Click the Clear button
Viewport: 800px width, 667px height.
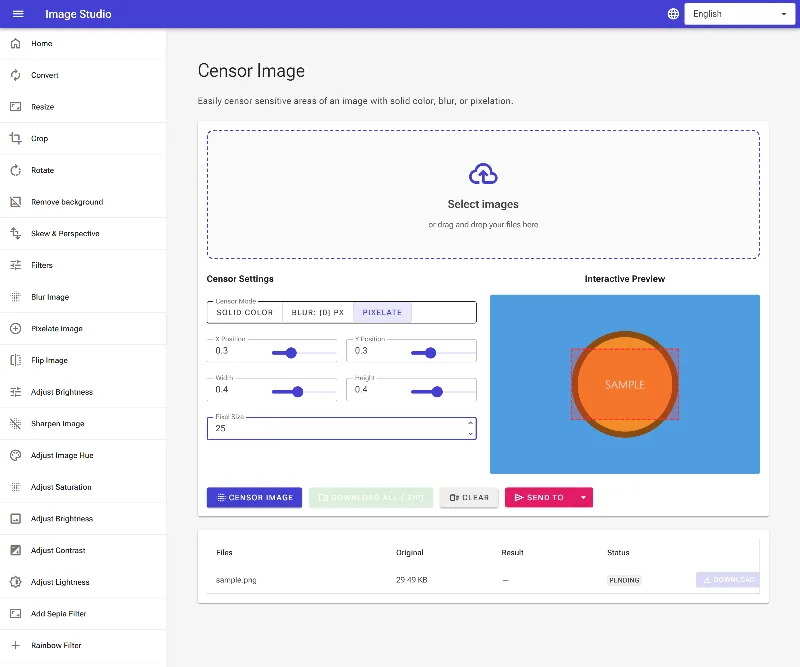(469, 497)
